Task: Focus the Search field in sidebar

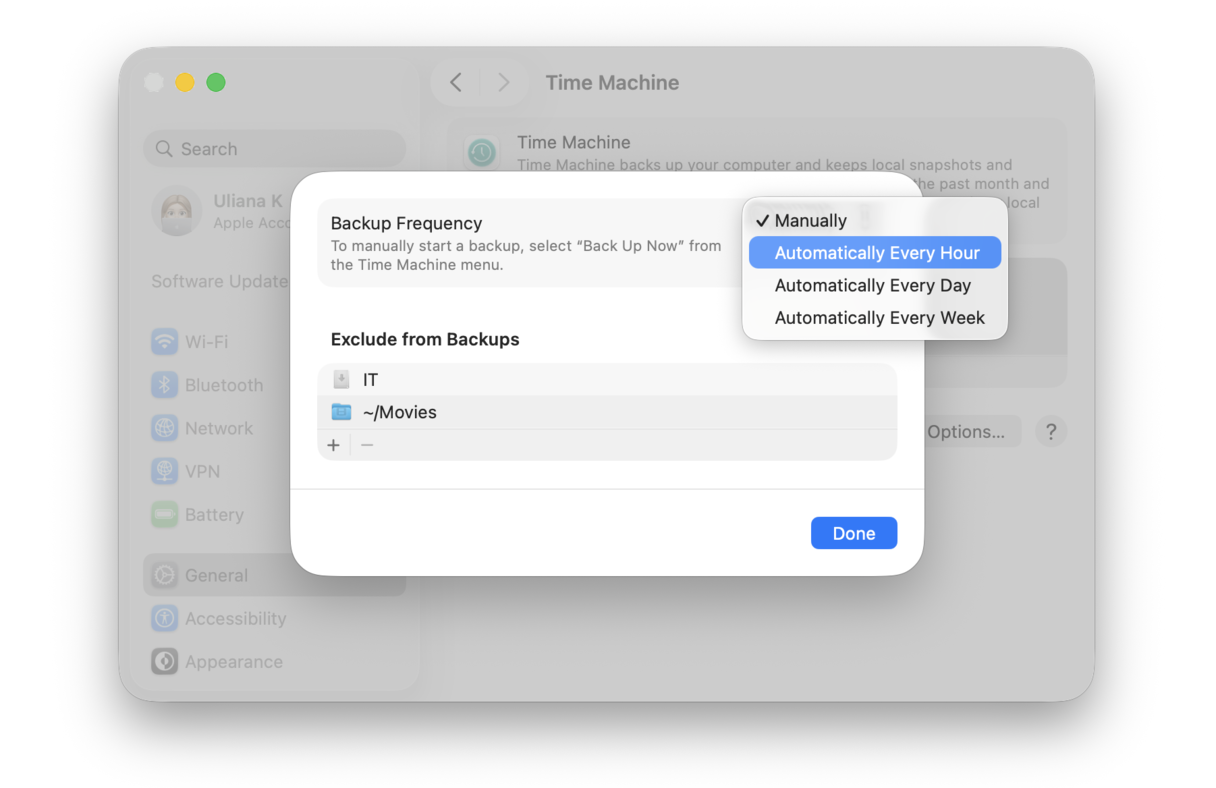Action: click(x=275, y=149)
